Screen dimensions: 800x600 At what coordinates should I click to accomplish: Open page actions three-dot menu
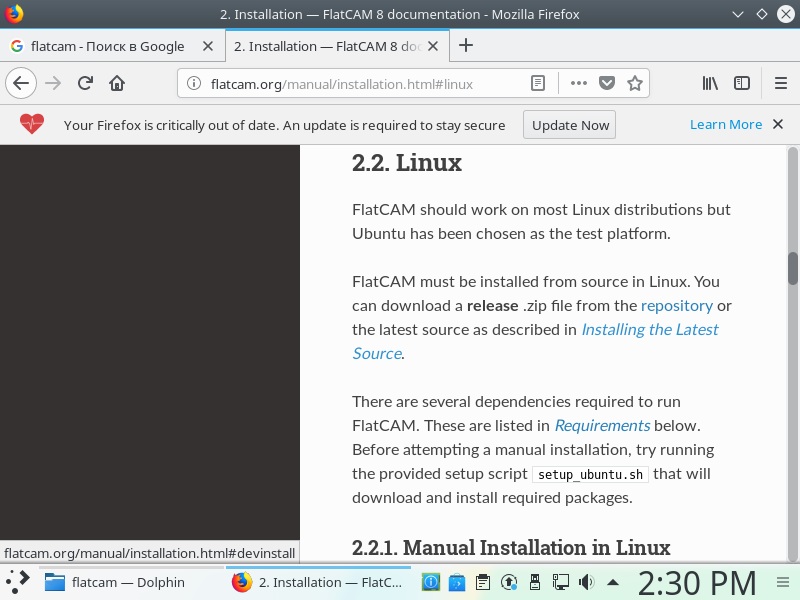click(x=579, y=83)
